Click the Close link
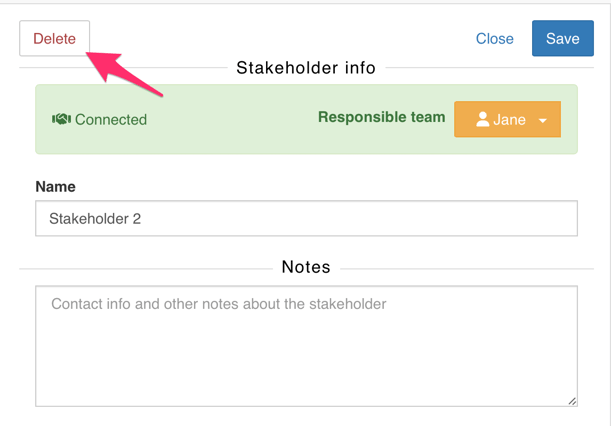Screen dimensions: 611x426 (494, 39)
